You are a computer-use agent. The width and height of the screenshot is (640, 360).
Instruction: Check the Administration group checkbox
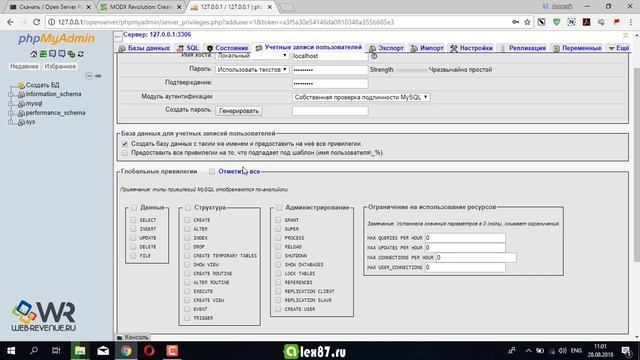pos(279,207)
